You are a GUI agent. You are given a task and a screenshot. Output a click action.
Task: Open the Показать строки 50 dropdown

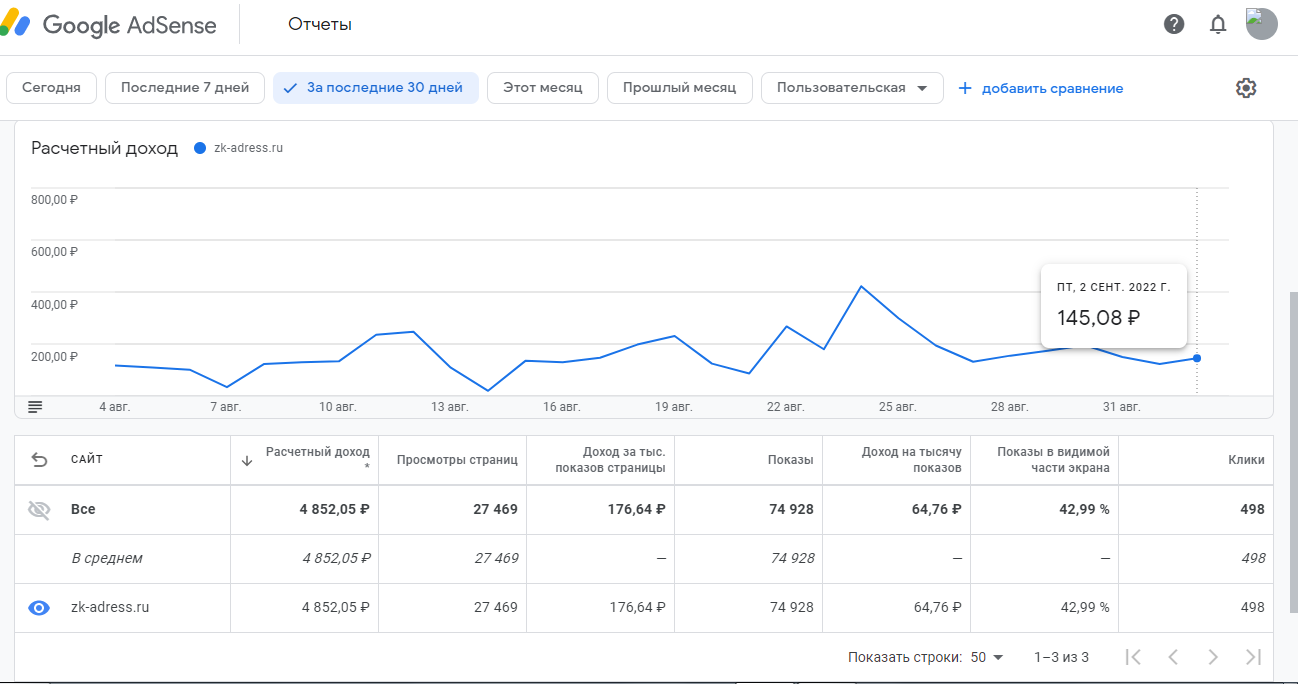[986, 658]
